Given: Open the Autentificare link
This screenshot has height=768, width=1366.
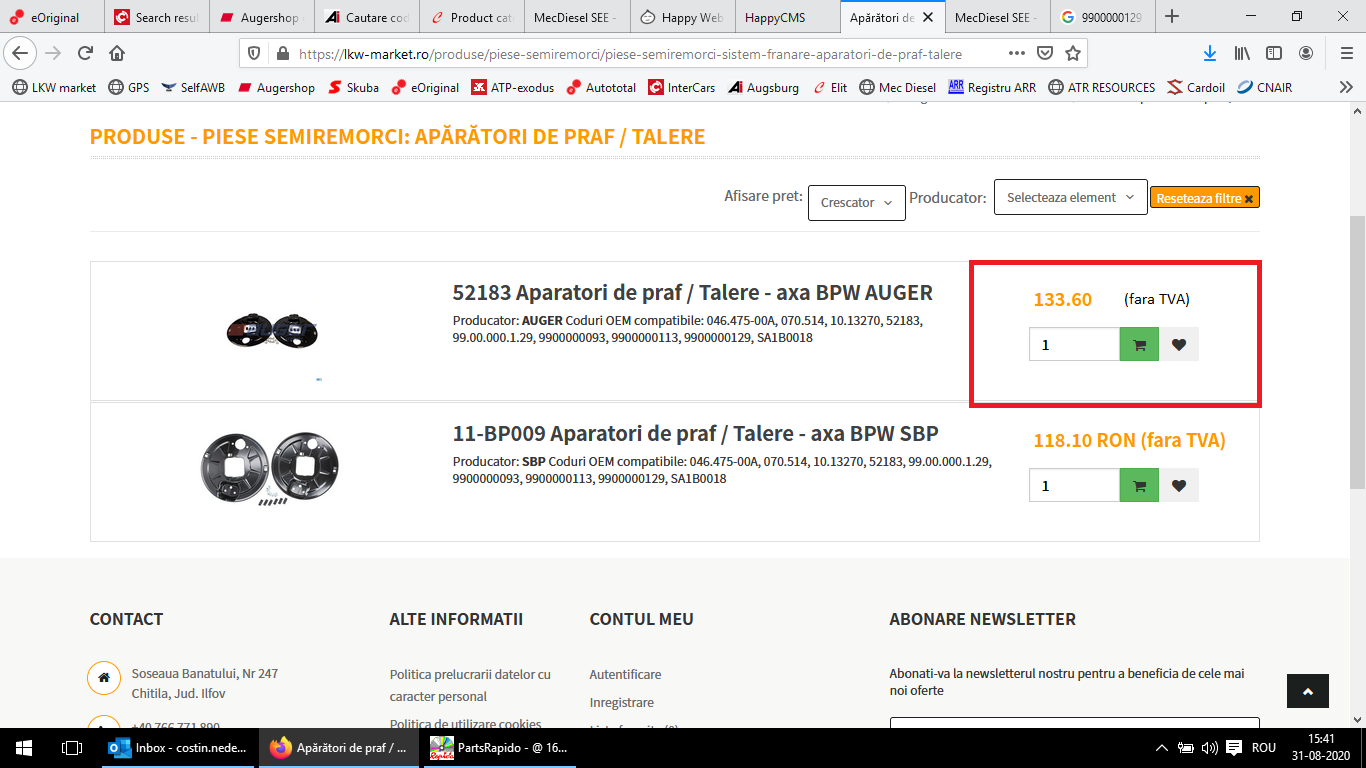Looking at the screenshot, I should 625,674.
